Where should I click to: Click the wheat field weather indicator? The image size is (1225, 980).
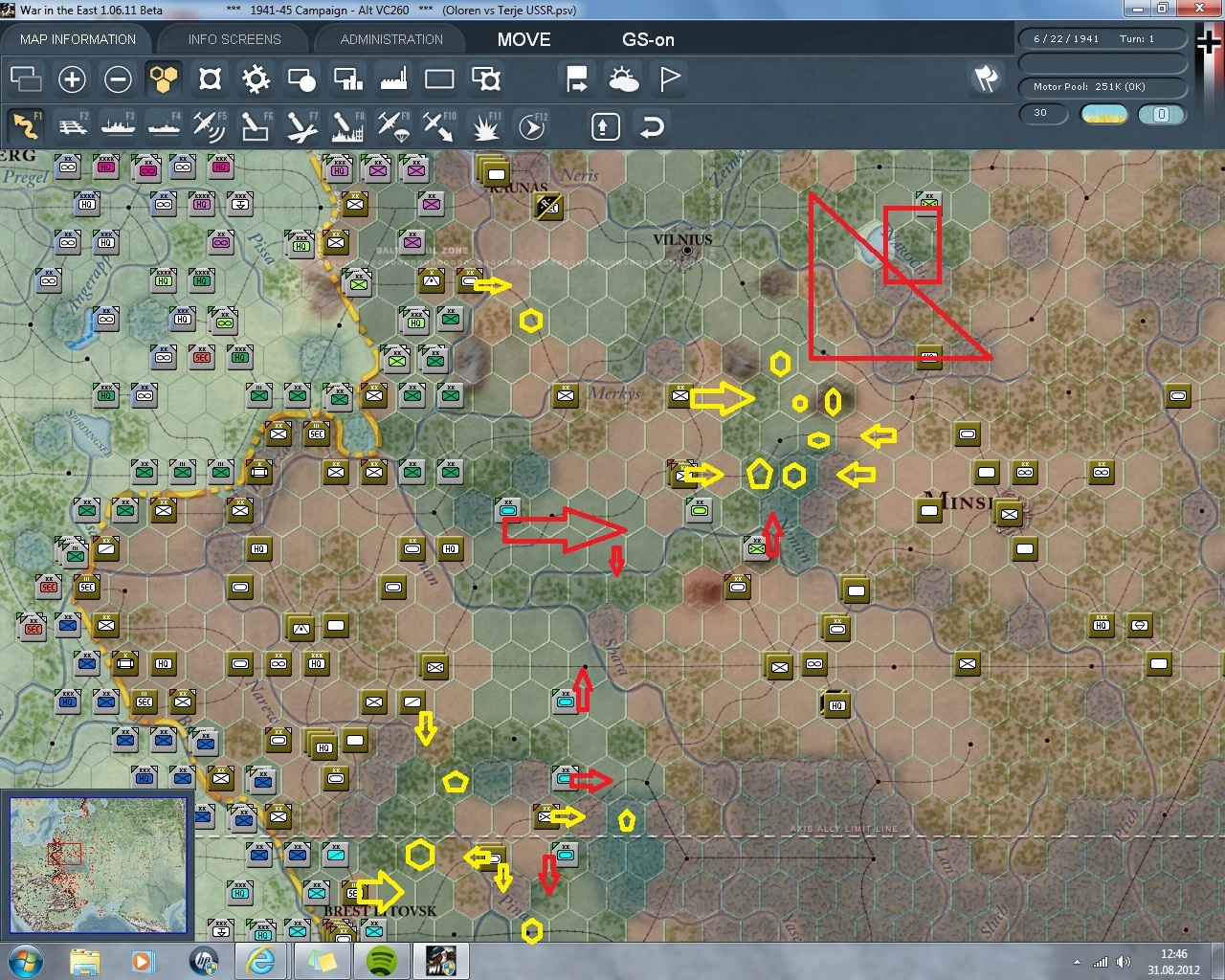1103,114
